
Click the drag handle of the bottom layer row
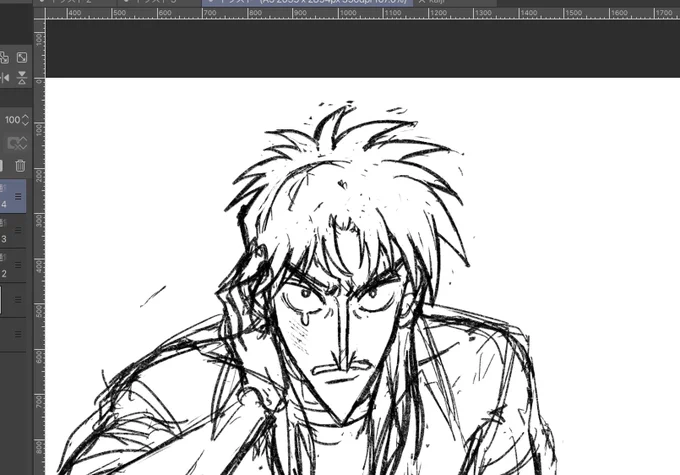point(18,334)
